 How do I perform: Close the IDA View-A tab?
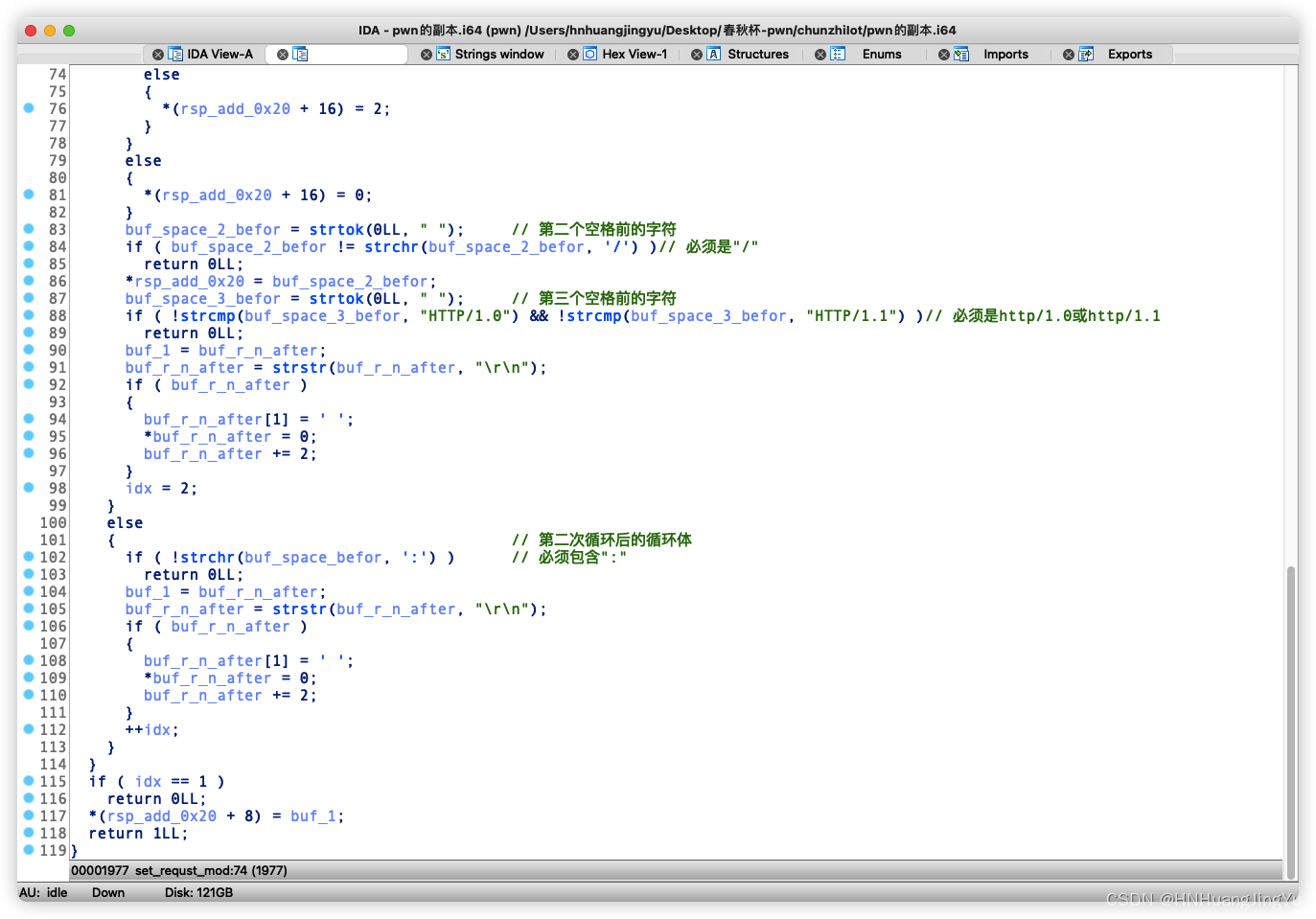click(x=158, y=55)
